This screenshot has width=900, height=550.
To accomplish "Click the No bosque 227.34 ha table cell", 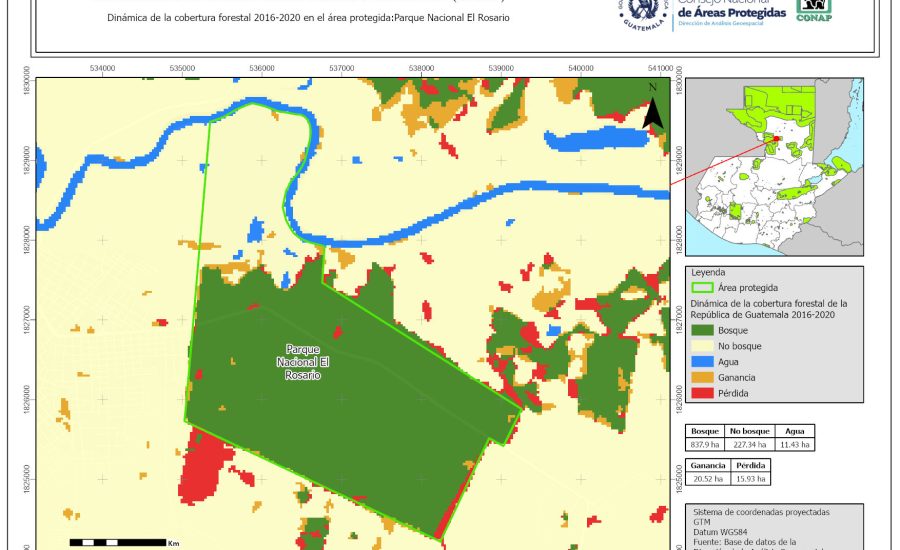I will pos(749,444).
